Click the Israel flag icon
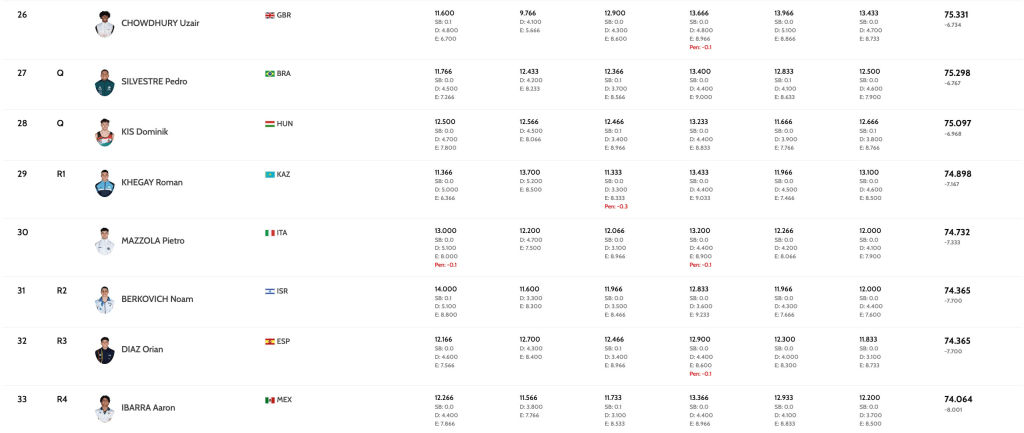1024x433 pixels. coord(269,291)
